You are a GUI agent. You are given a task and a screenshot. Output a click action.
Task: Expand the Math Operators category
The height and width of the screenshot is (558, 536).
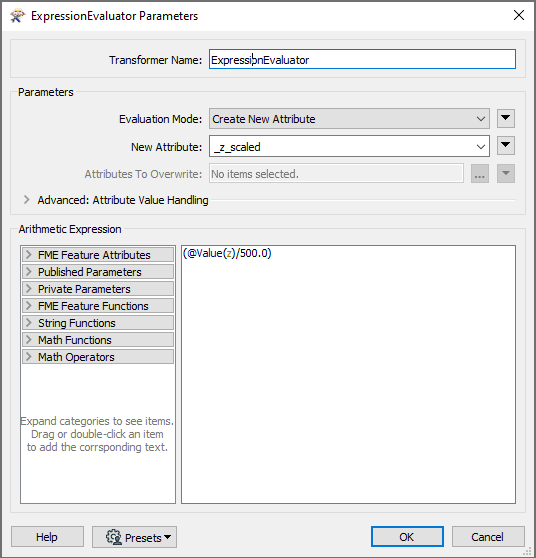pos(98,357)
